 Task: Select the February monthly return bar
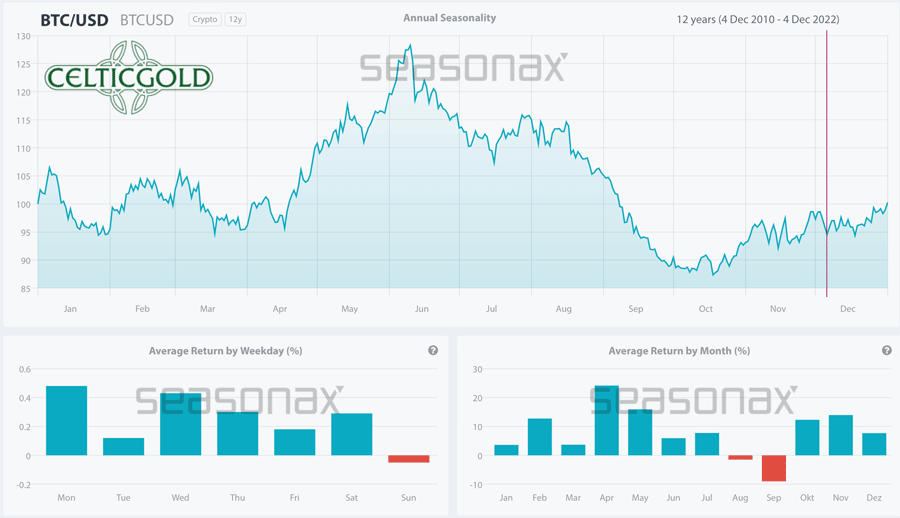pyautogui.click(x=540, y=437)
